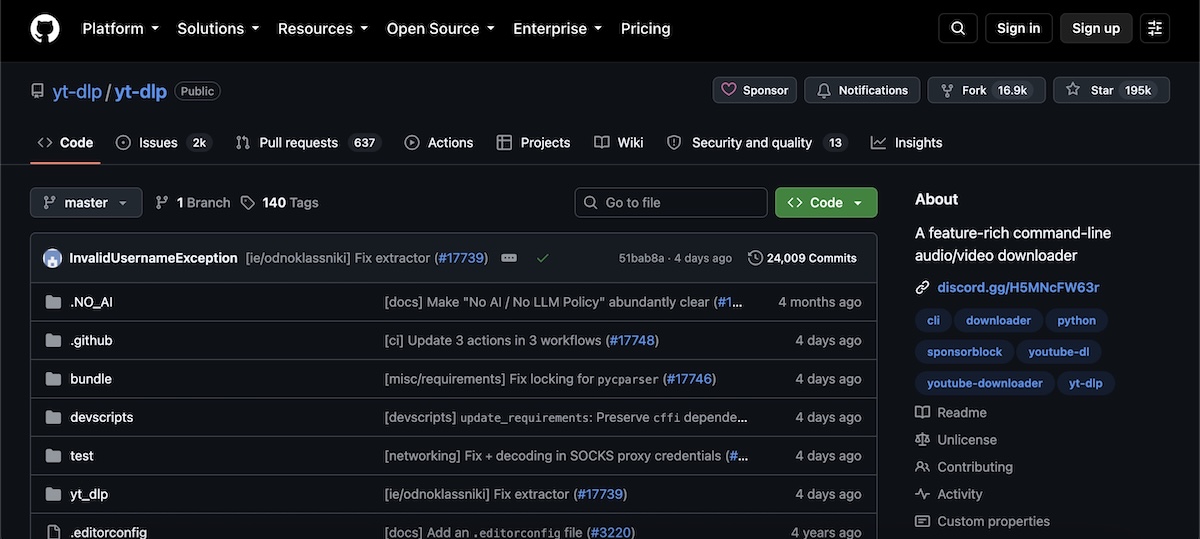Select the youtube-downloader topic tag

coord(984,383)
